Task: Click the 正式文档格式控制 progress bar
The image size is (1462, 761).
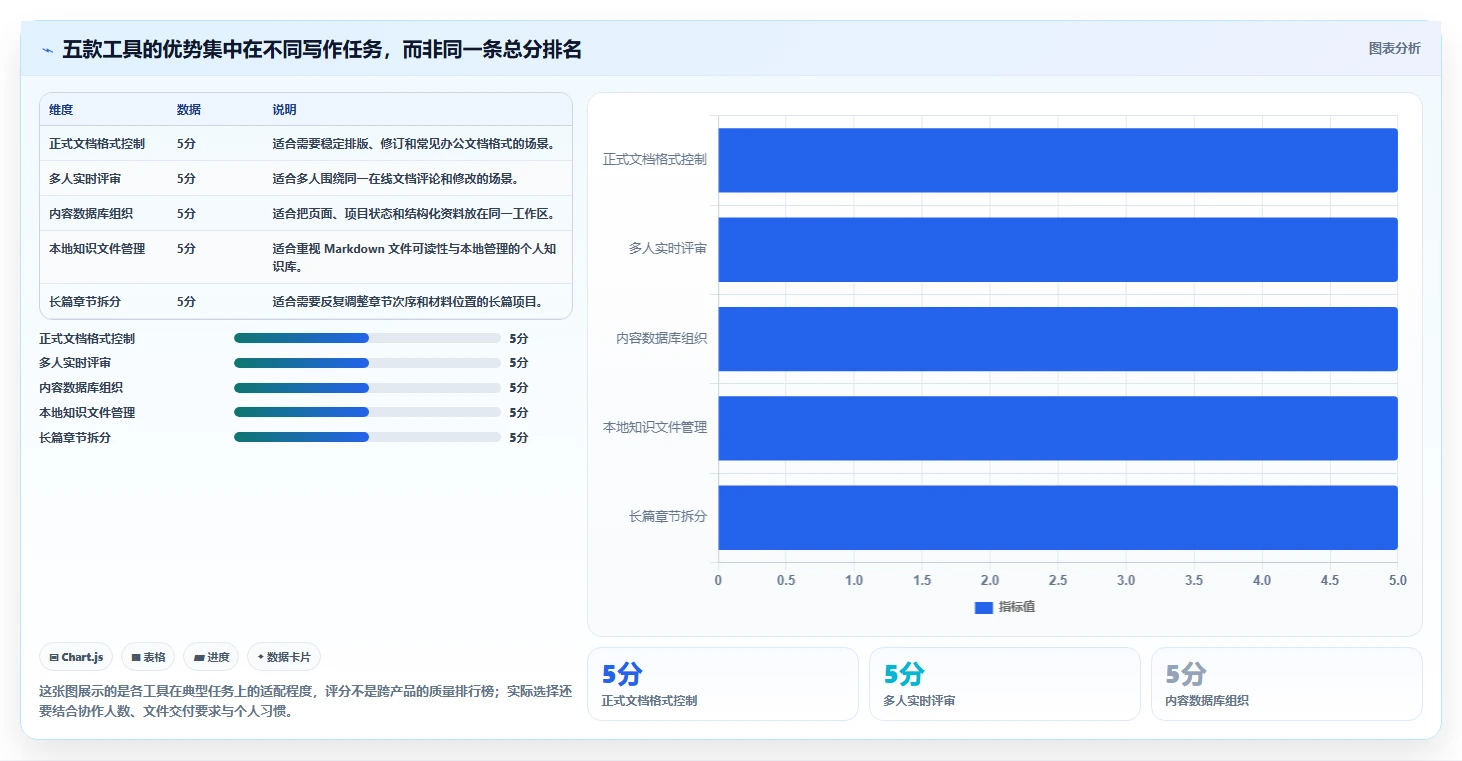Action: [367, 338]
